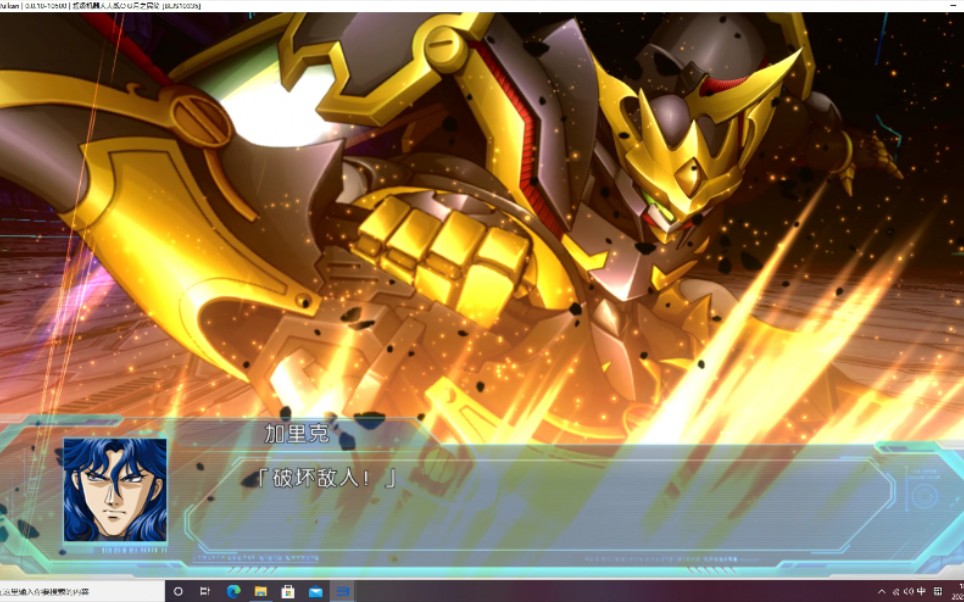Screen dimensions: 964x602
Task: Select the active emulator taskbar icon
Action: pos(342,592)
